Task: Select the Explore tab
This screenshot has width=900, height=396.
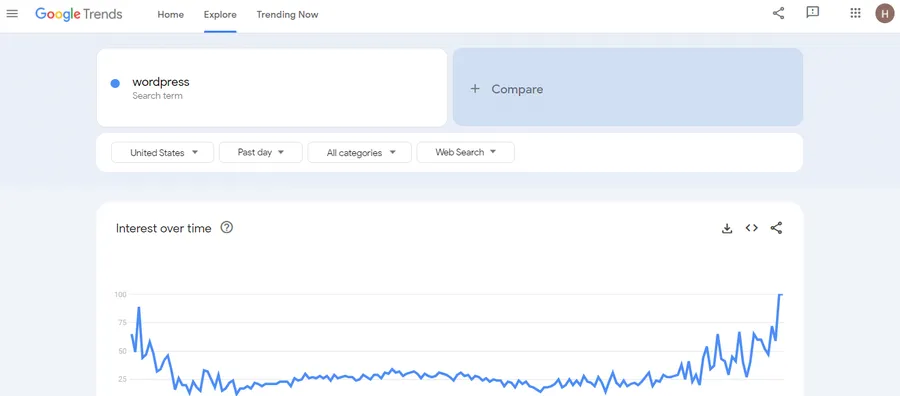Action: (x=220, y=15)
